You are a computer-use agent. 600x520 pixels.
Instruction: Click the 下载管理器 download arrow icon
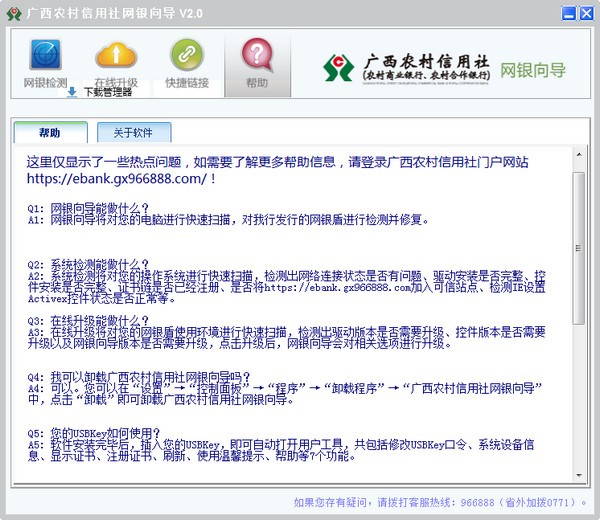tap(72, 92)
